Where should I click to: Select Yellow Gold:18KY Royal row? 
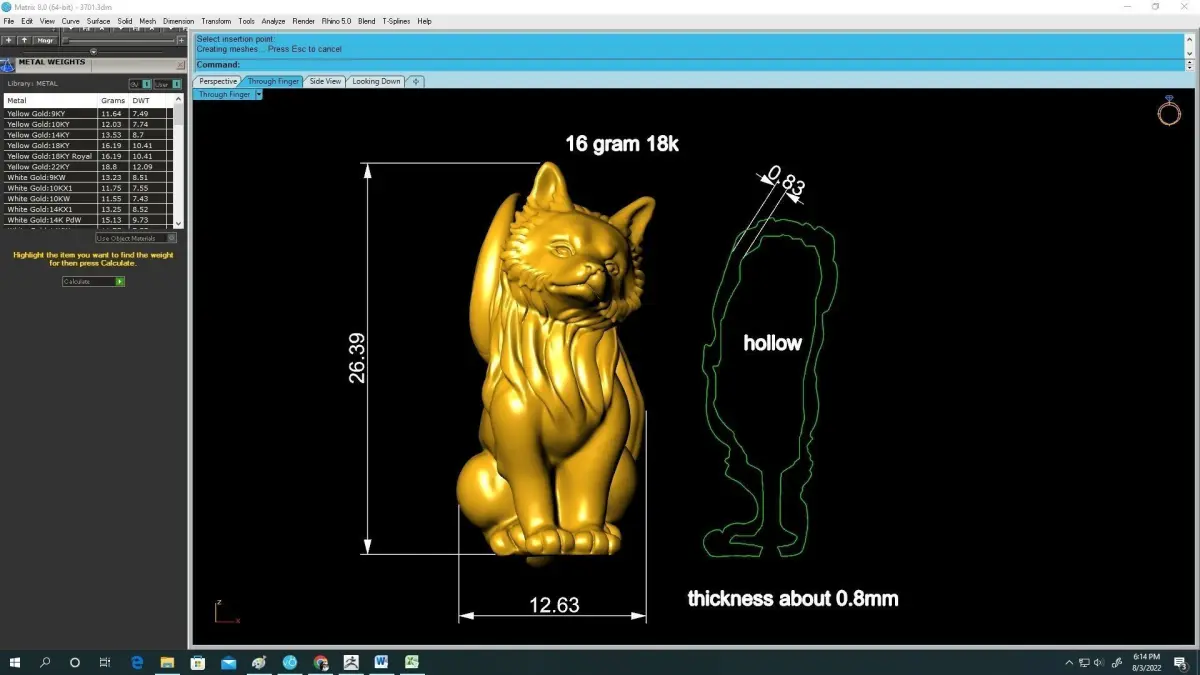click(88, 156)
